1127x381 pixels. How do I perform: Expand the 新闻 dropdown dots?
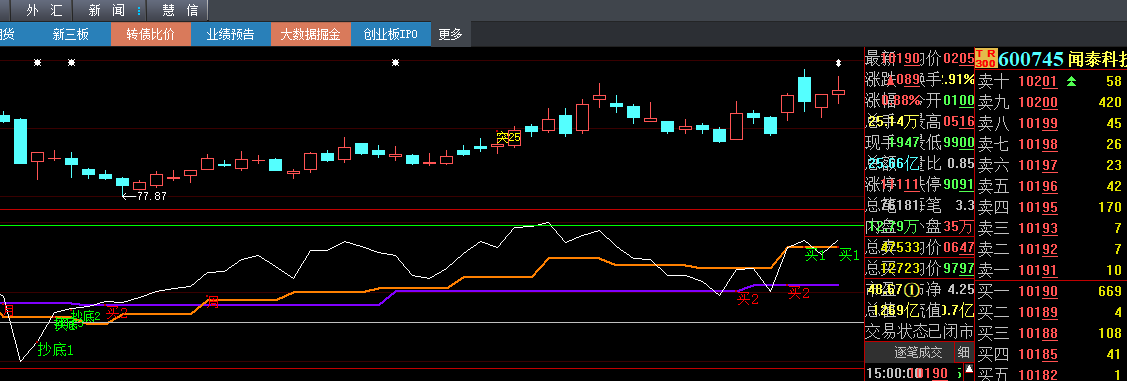click(139, 10)
